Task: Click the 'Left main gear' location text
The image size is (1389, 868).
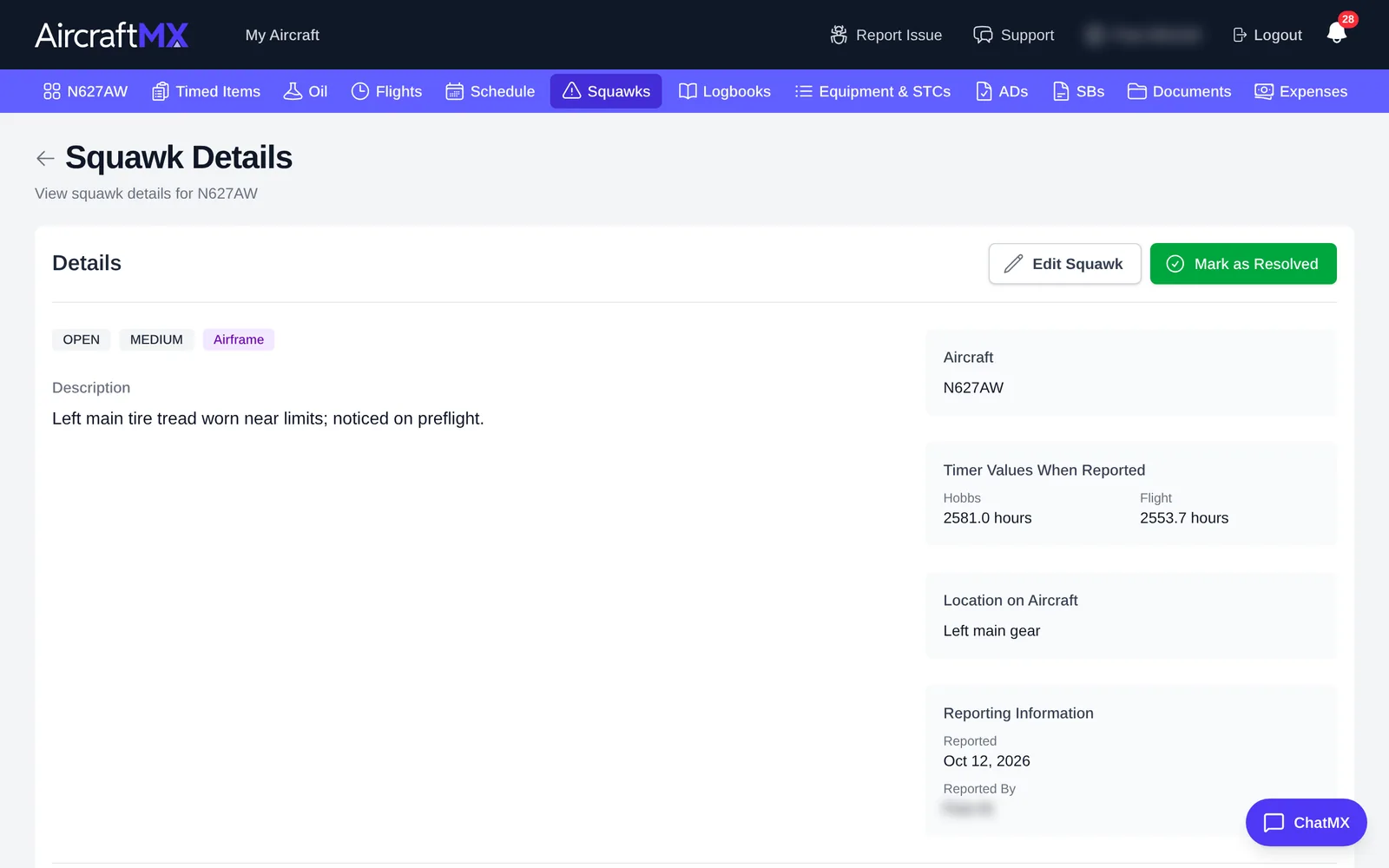Action: pyautogui.click(x=991, y=631)
